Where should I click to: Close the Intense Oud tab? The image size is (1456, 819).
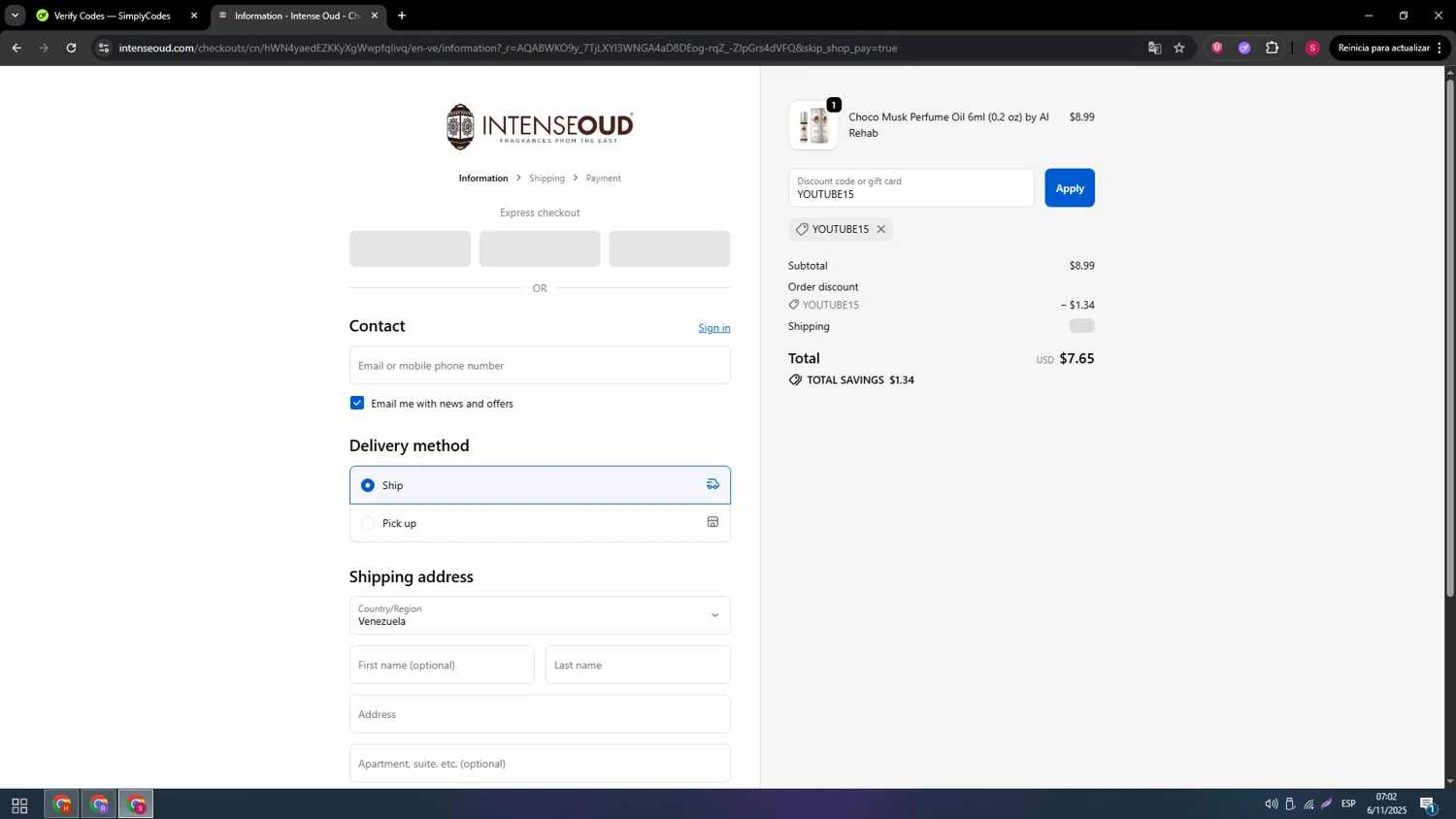click(375, 16)
